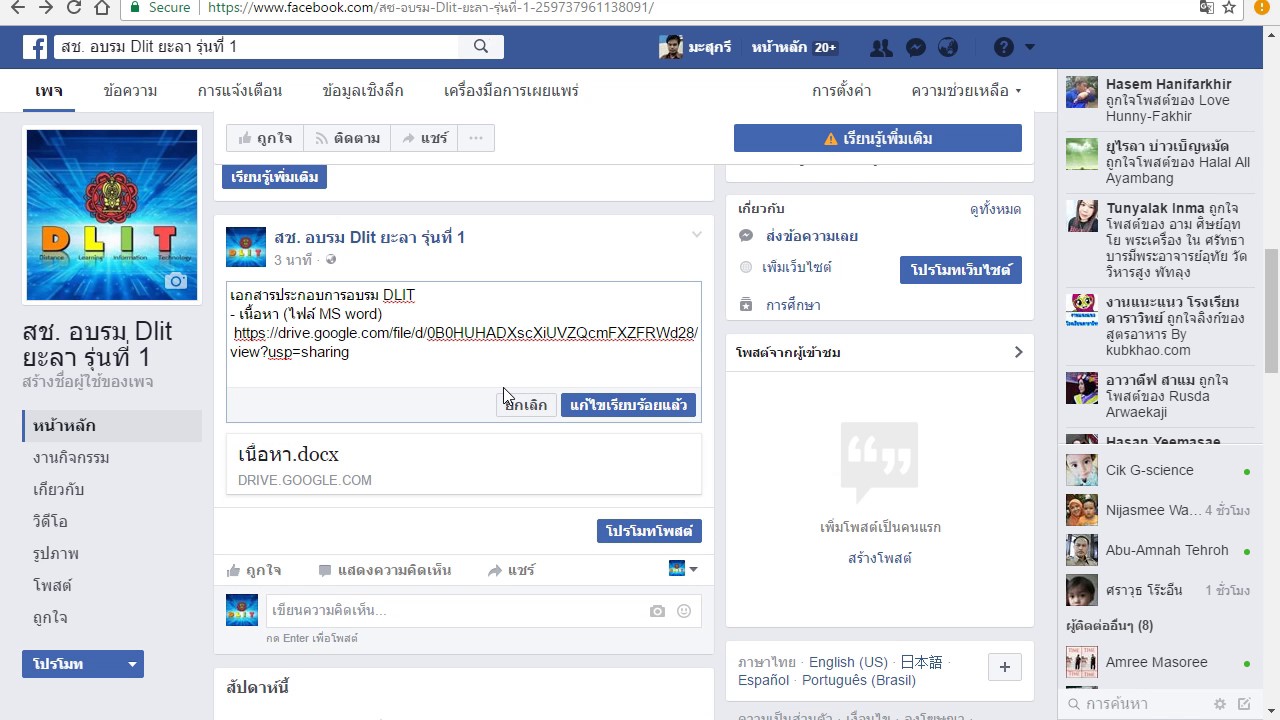Click ถูกใจ under the post
This screenshot has width=1280, height=720.
[x=253, y=570]
